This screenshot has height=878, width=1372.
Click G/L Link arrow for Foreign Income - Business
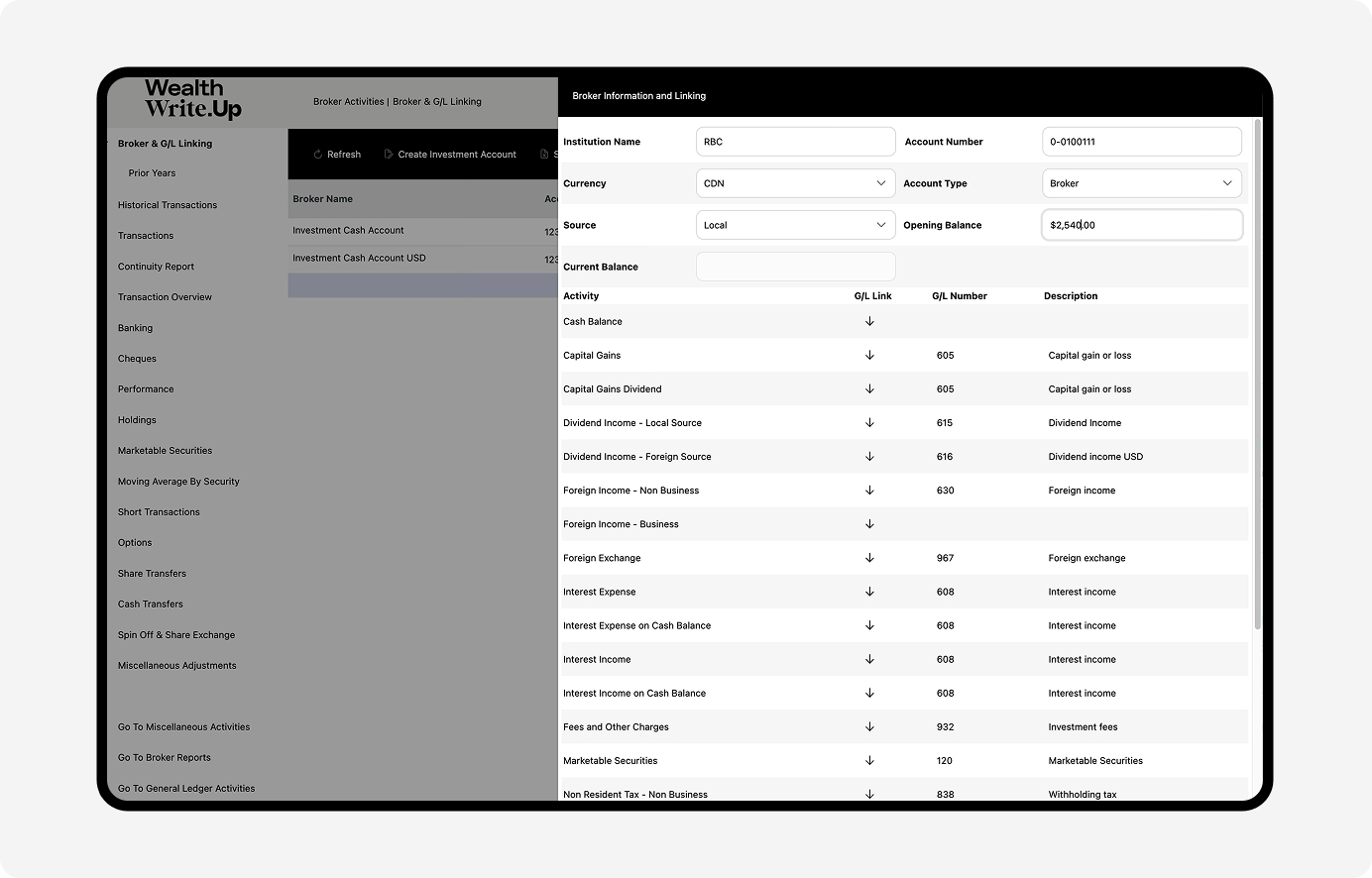(869, 524)
